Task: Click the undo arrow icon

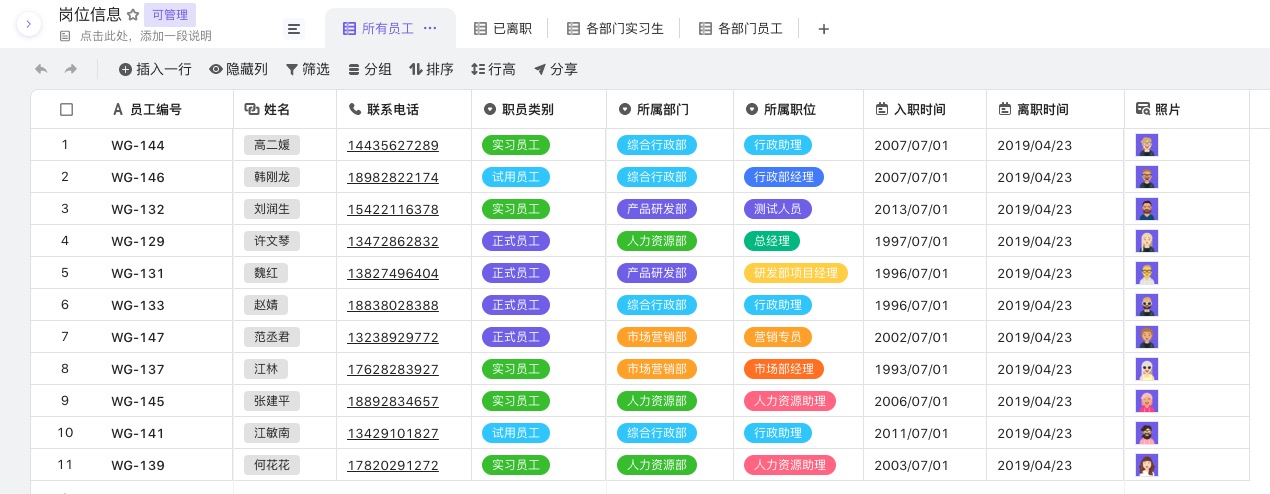Action: [41, 69]
